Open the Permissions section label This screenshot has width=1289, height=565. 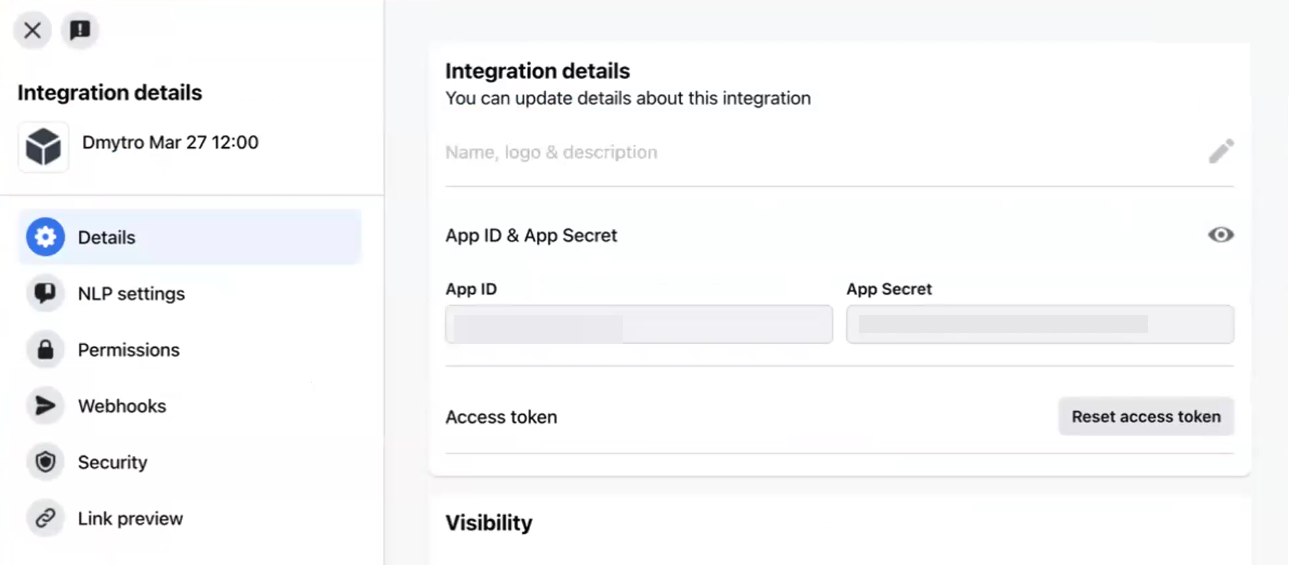click(129, 350)
